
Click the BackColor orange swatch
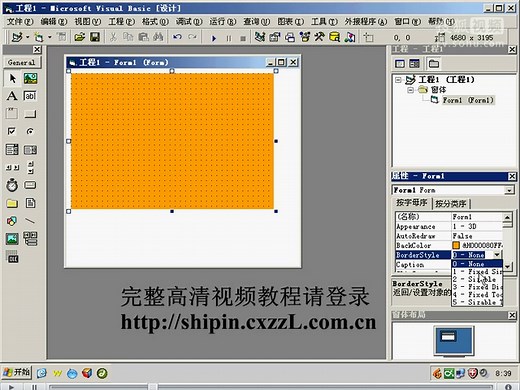tap(456, 245)
